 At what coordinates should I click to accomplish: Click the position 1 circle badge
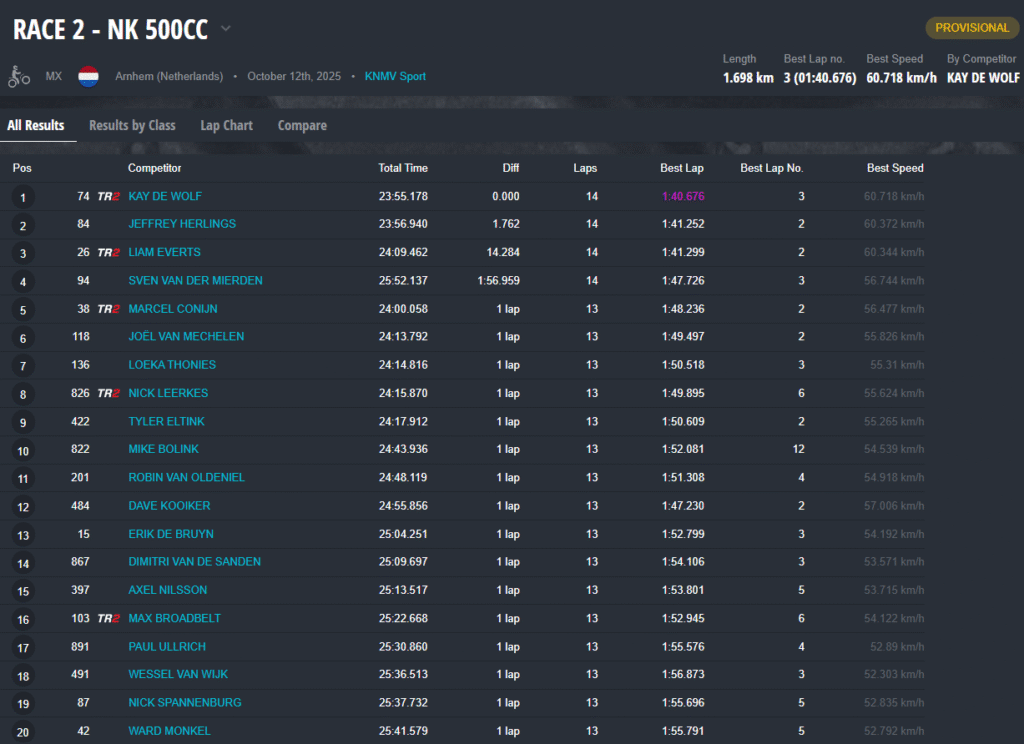pos(23,197)
